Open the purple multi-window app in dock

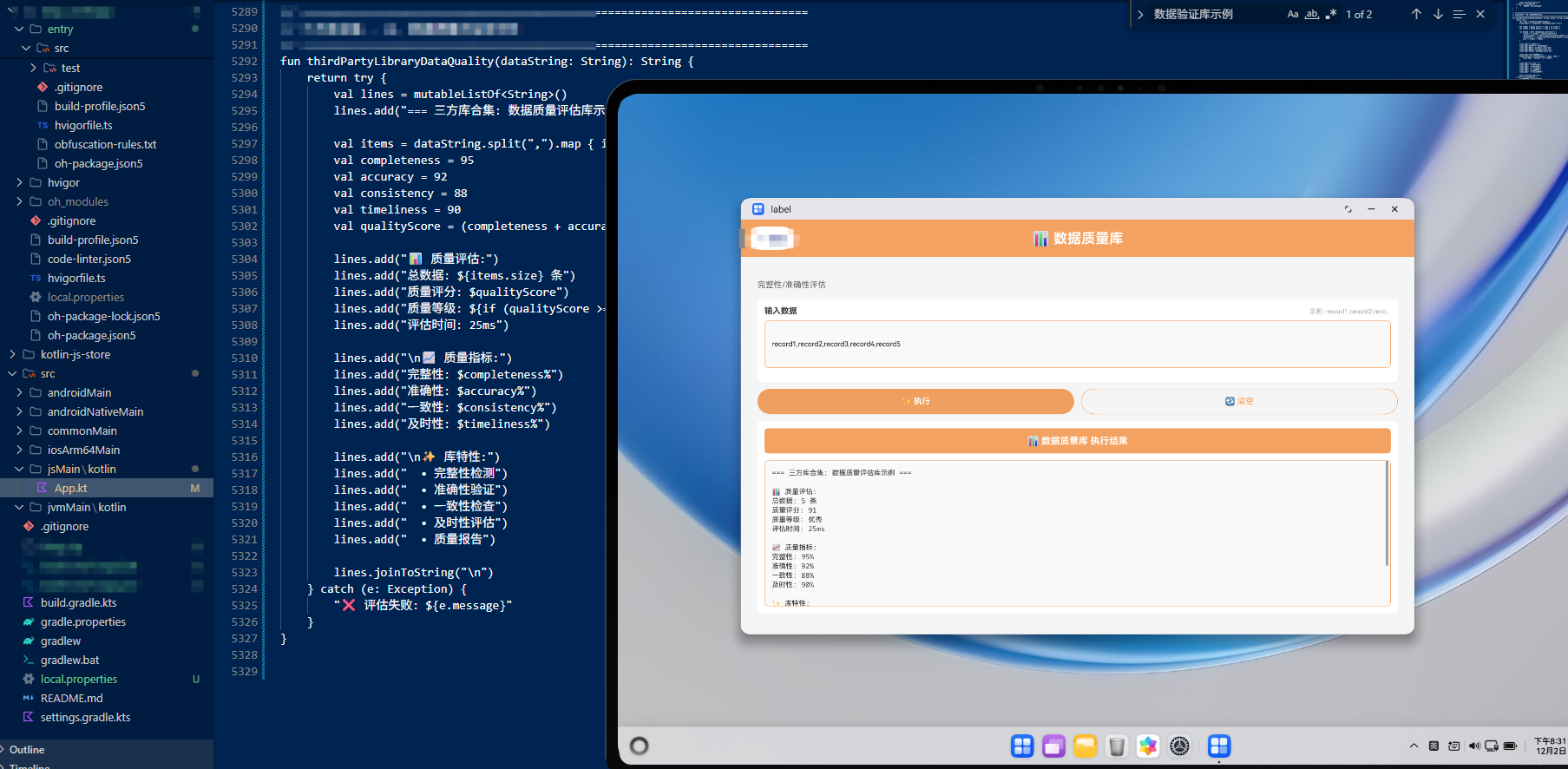(x=1053, y=746)
